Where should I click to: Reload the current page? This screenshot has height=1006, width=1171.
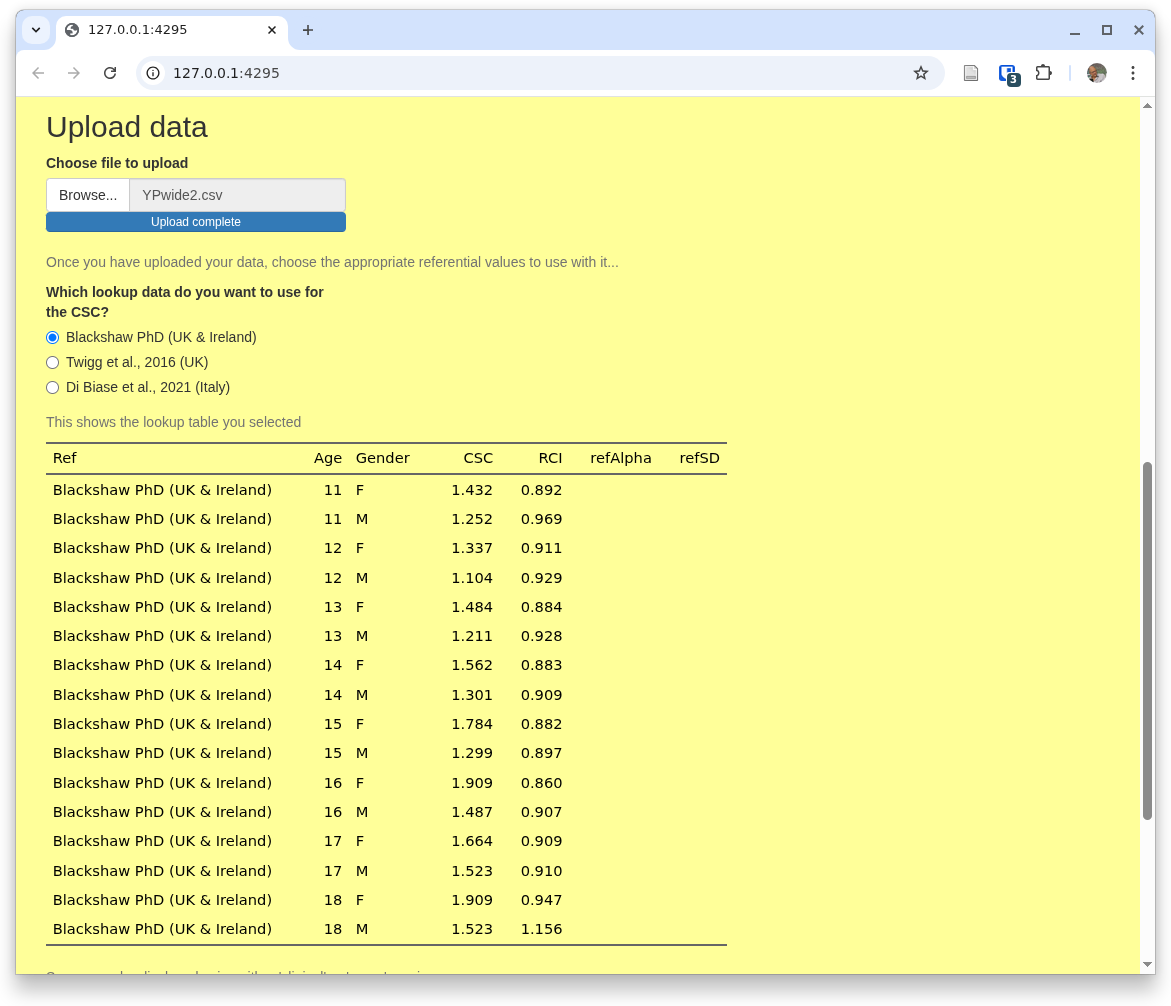click(110, 73)
